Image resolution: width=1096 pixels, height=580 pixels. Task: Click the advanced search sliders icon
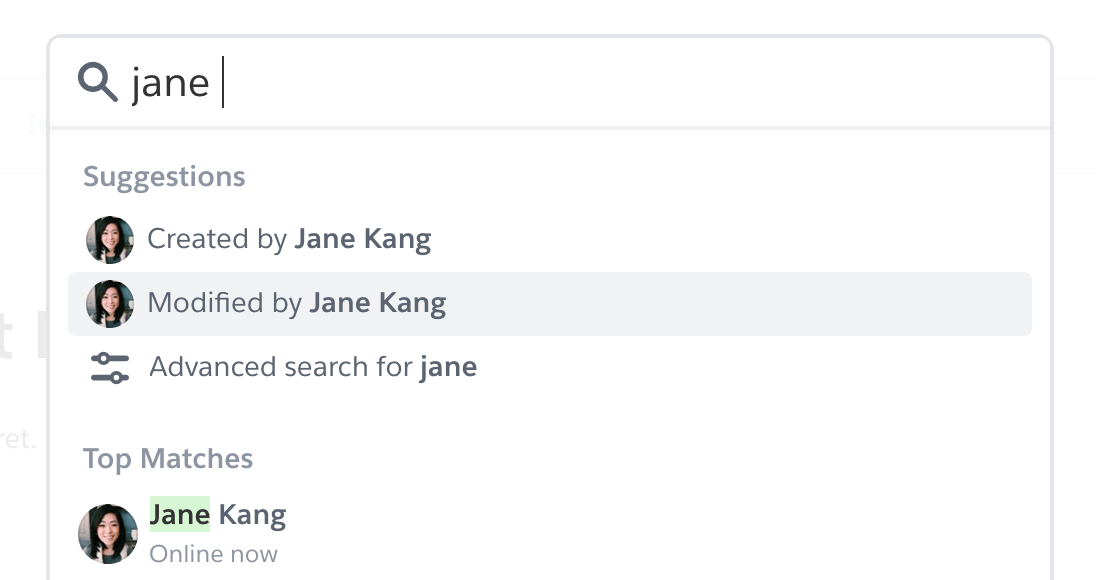[110, 367]
